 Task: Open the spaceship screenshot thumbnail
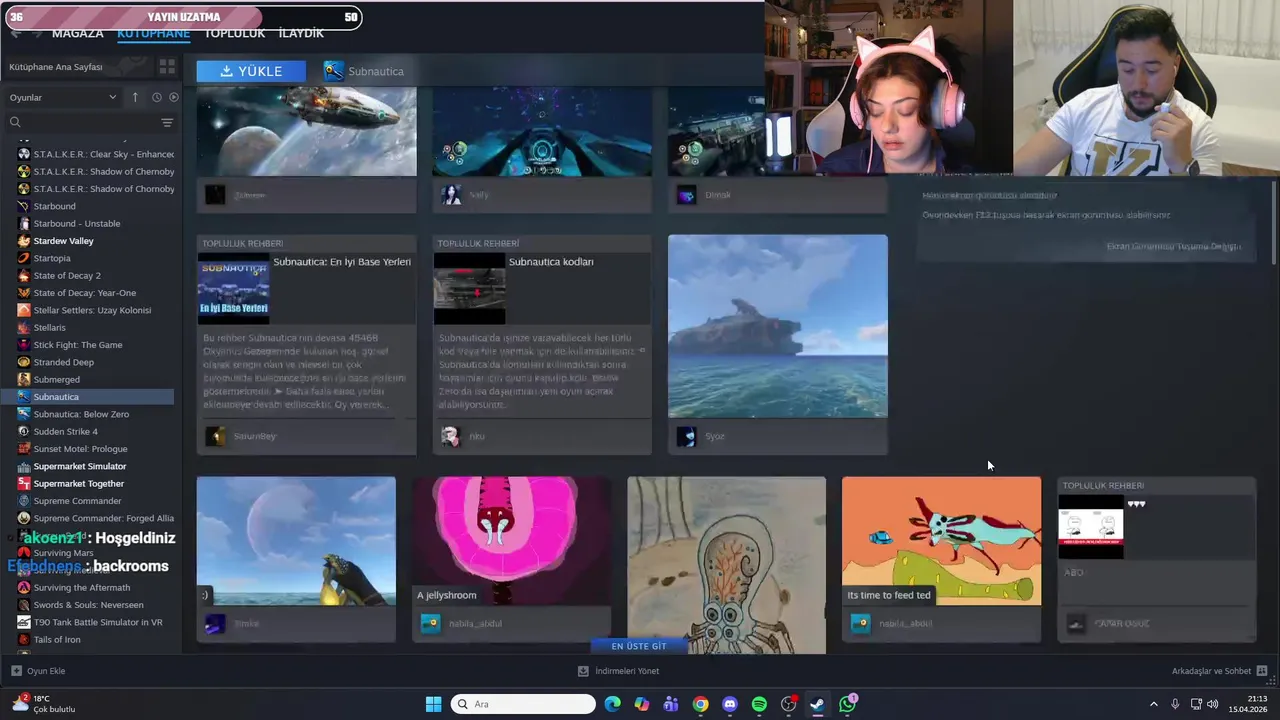pos(306,131)
